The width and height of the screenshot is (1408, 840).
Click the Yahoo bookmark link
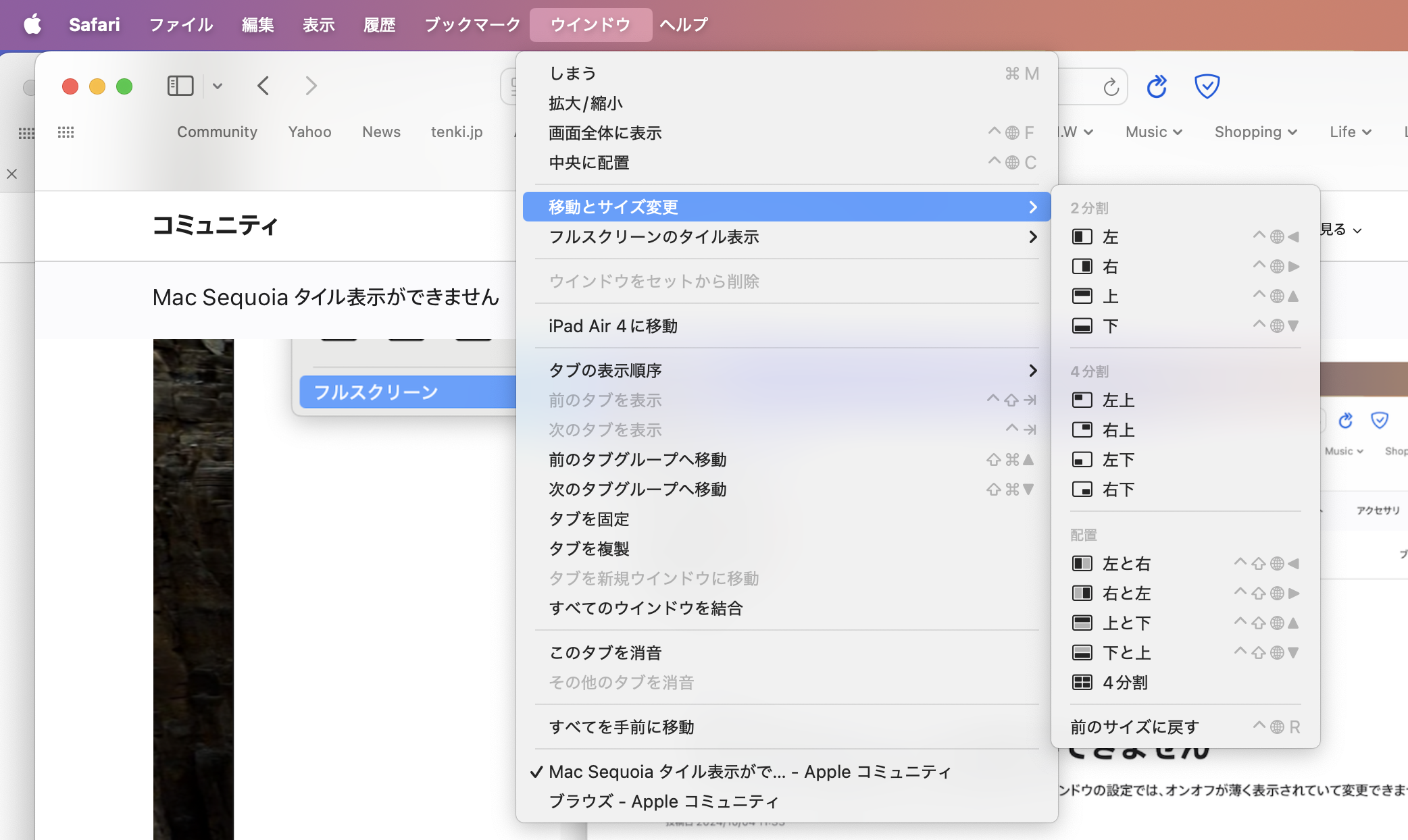coord(309,132)
